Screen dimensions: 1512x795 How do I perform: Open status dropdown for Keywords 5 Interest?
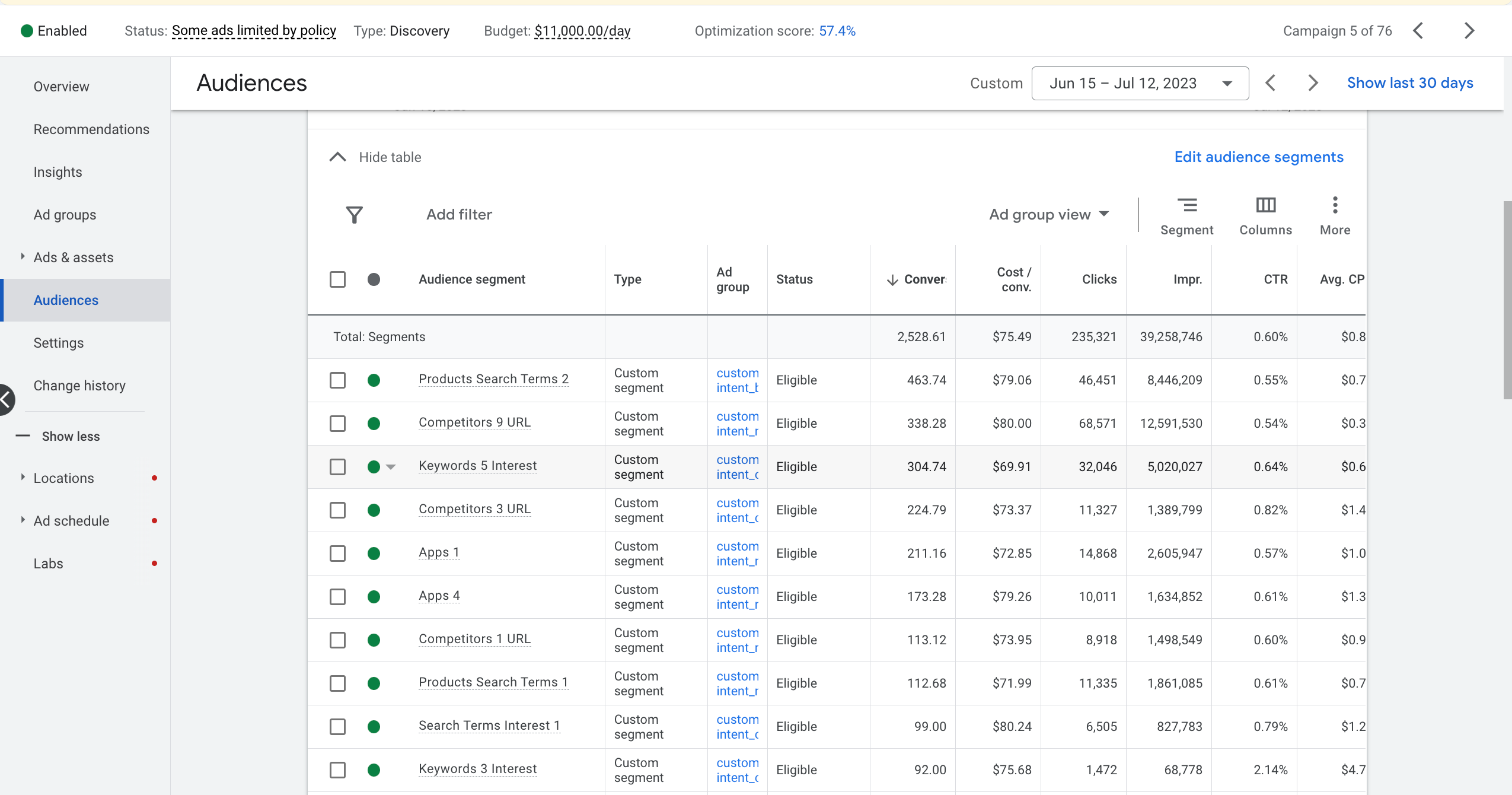[391, 467]
